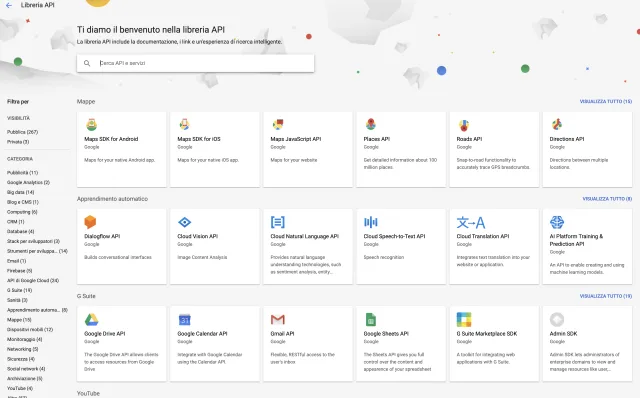Click the search magnifier icon

pyautogui.click(x=87, y=63)
